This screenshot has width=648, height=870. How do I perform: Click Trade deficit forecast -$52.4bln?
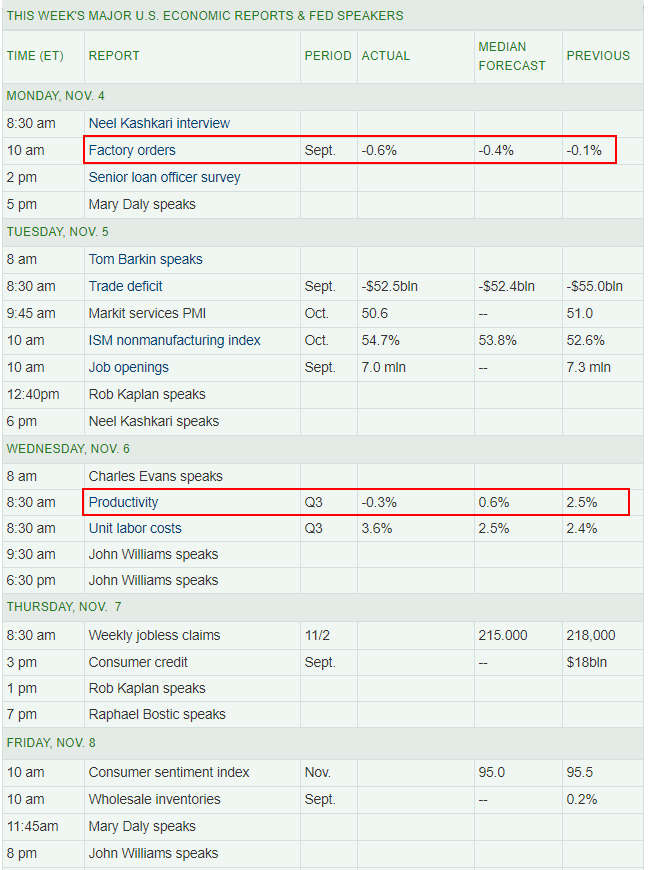click(507, 286)
